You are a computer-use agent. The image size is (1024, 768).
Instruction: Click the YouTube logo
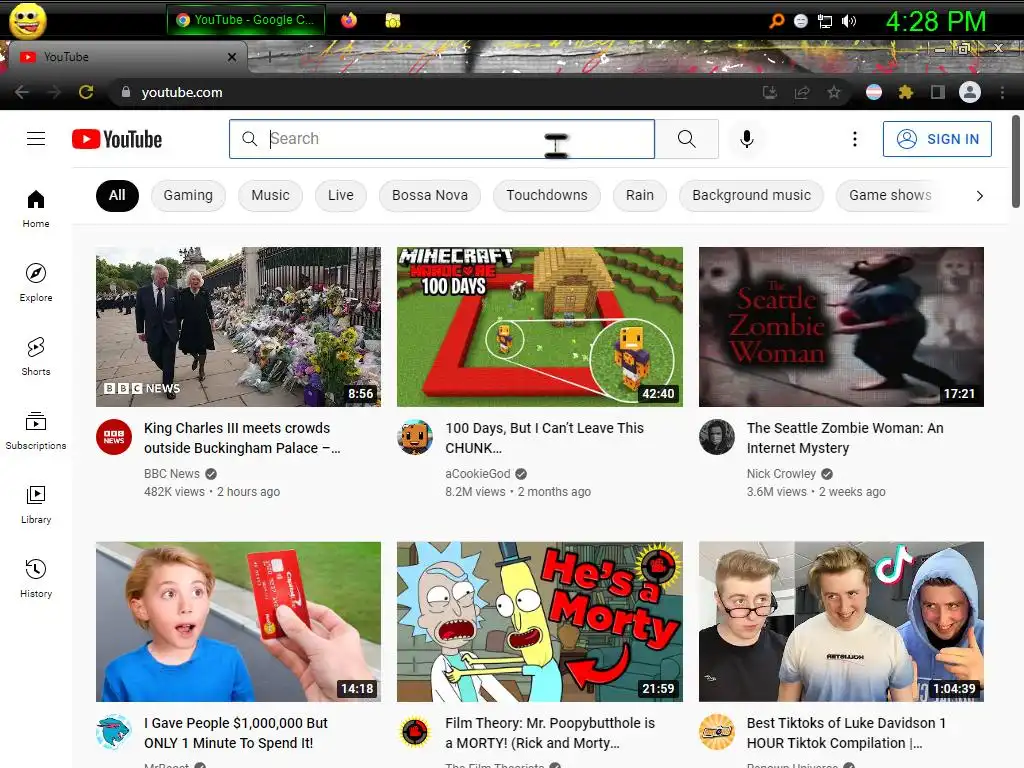[x=117, y=139]
